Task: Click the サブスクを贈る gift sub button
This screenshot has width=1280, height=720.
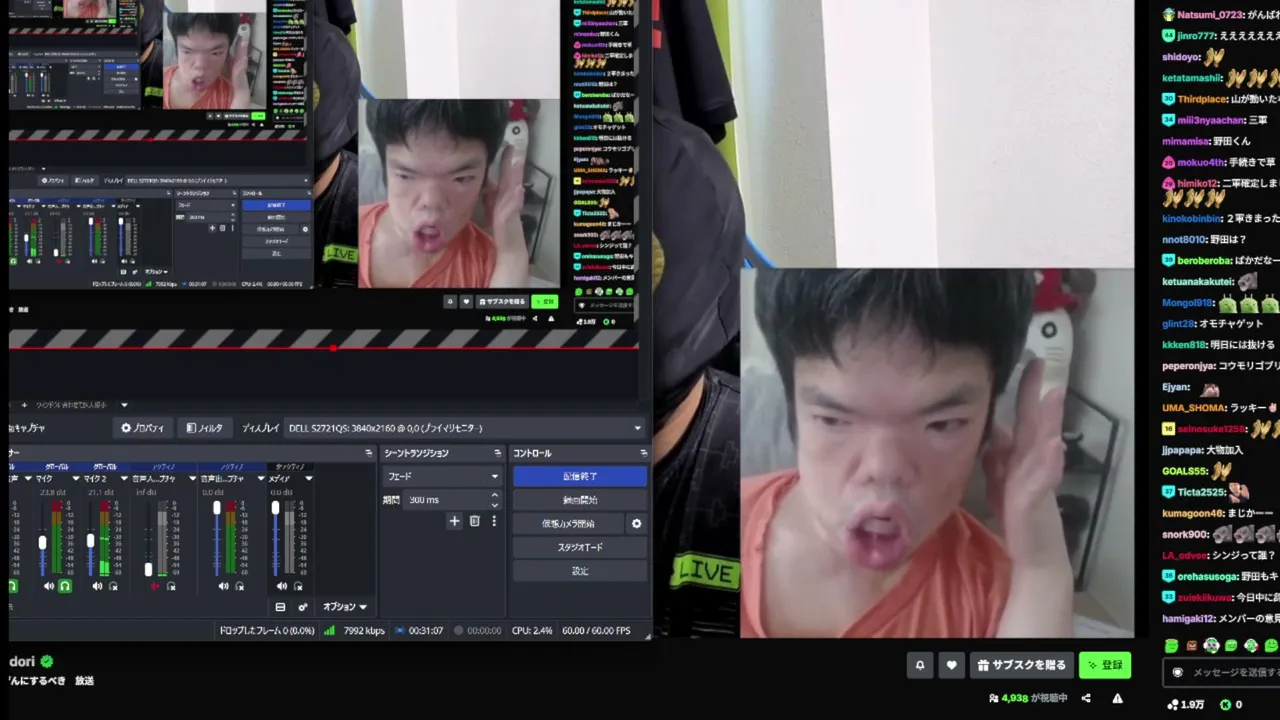Action: (x=1020, y=665)
